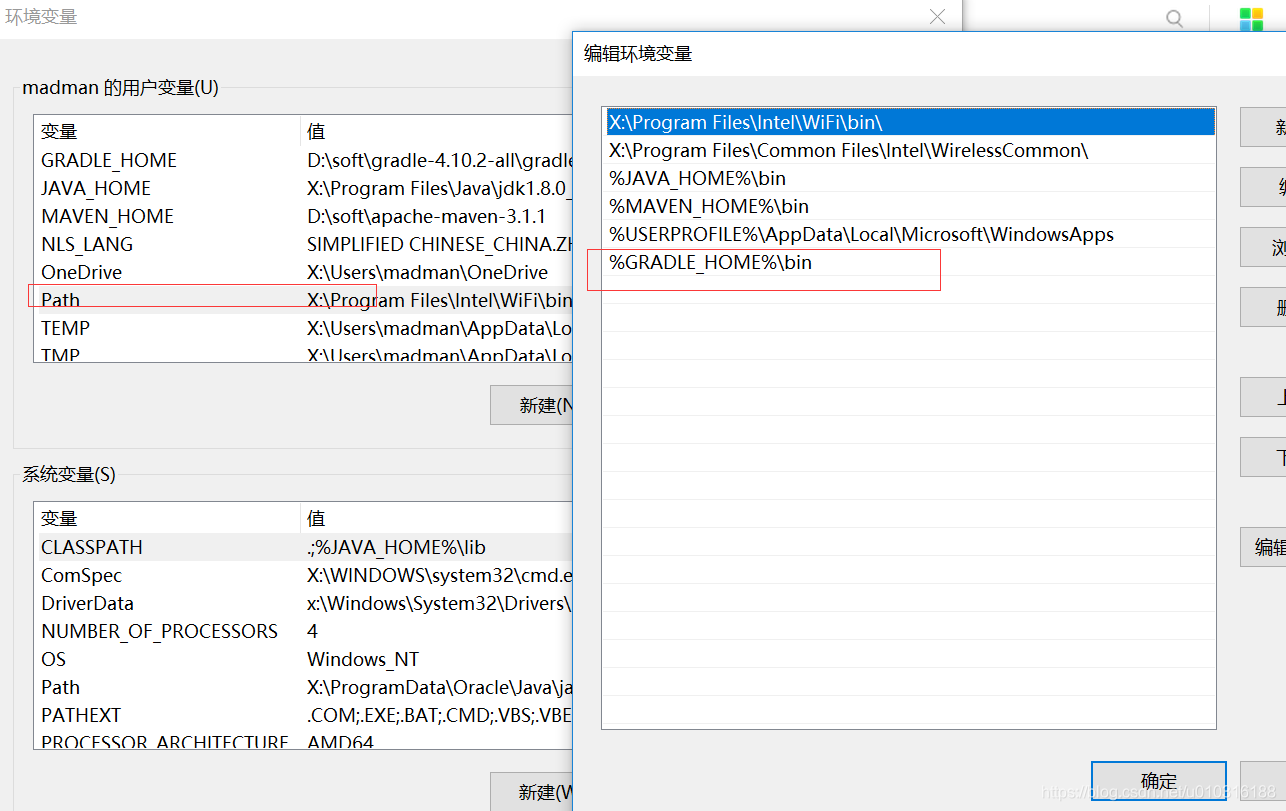Click the X:\Program Files\Java\jdk1.8.0 value cell
This screenshot has height=811, width=1286.
coord(437,188)
